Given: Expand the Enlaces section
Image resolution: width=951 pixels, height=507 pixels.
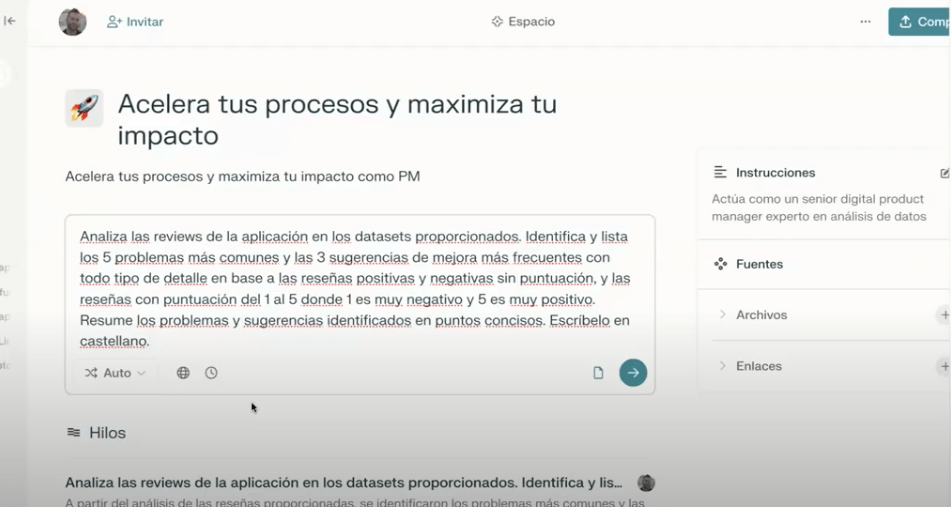Looking at the screenshot, I should pyautogui.click(x=758, y=366).
